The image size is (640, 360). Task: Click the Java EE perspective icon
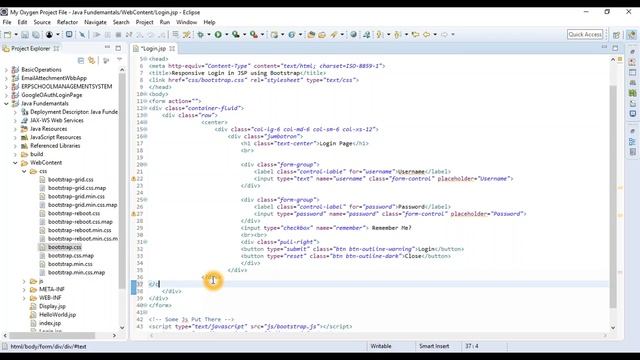[631, 35]
